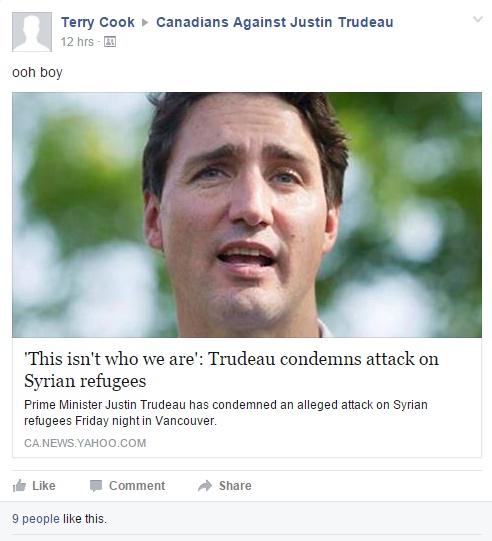The image size is (492, 541).
Task: Click the 'ooh boy' post text
Action: (37, 72)
